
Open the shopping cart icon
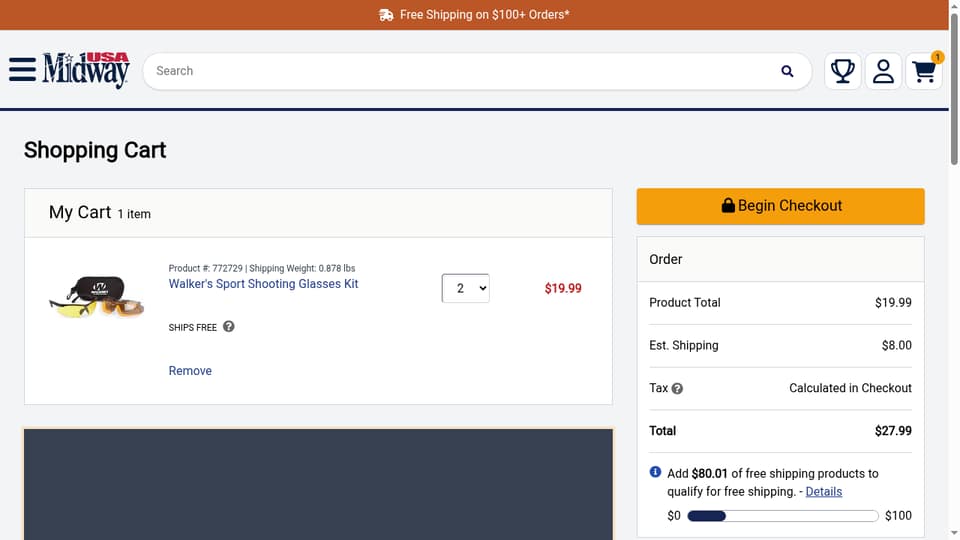click(x=924, y=71)
